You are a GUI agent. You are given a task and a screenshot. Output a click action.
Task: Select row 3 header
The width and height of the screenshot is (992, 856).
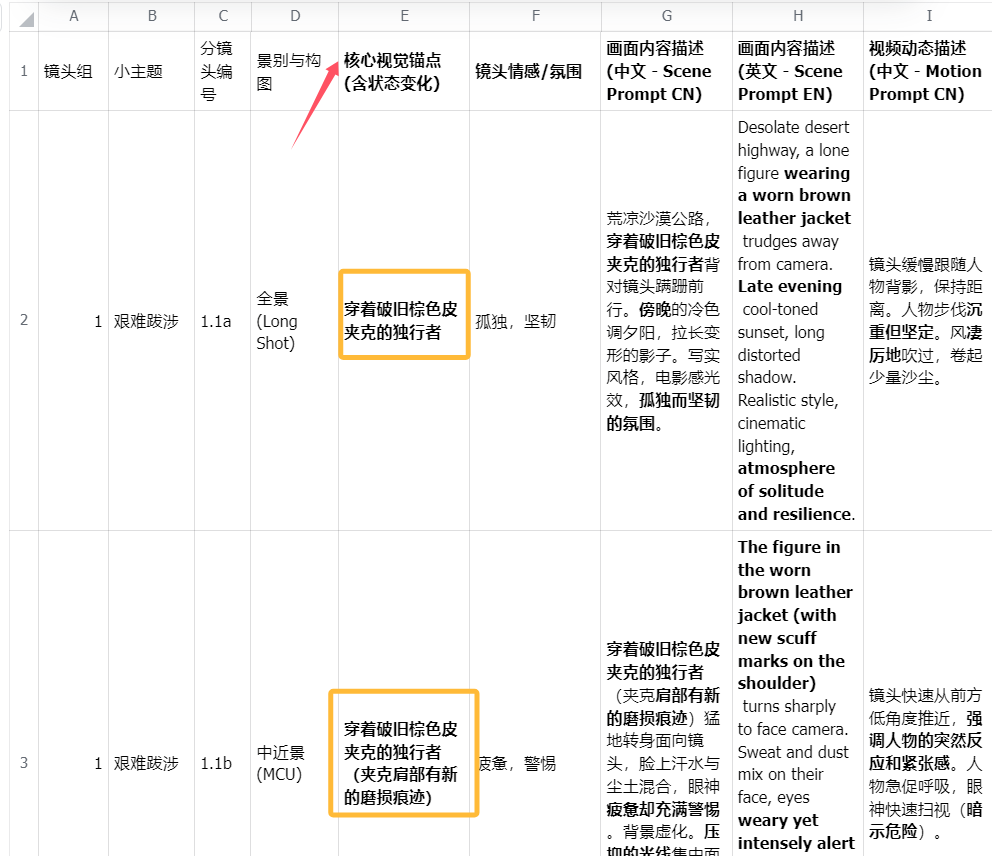coord(24,763)
